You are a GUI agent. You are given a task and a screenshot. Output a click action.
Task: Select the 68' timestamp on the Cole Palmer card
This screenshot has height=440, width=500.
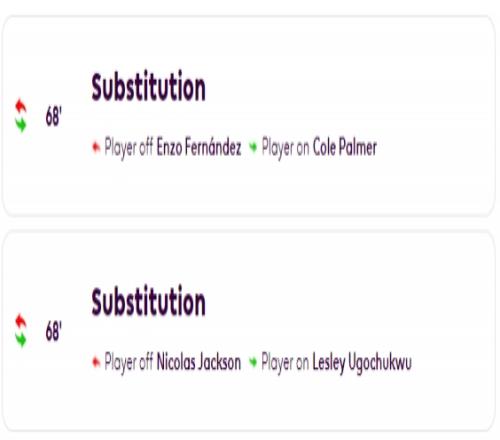(x=54, y=117)
